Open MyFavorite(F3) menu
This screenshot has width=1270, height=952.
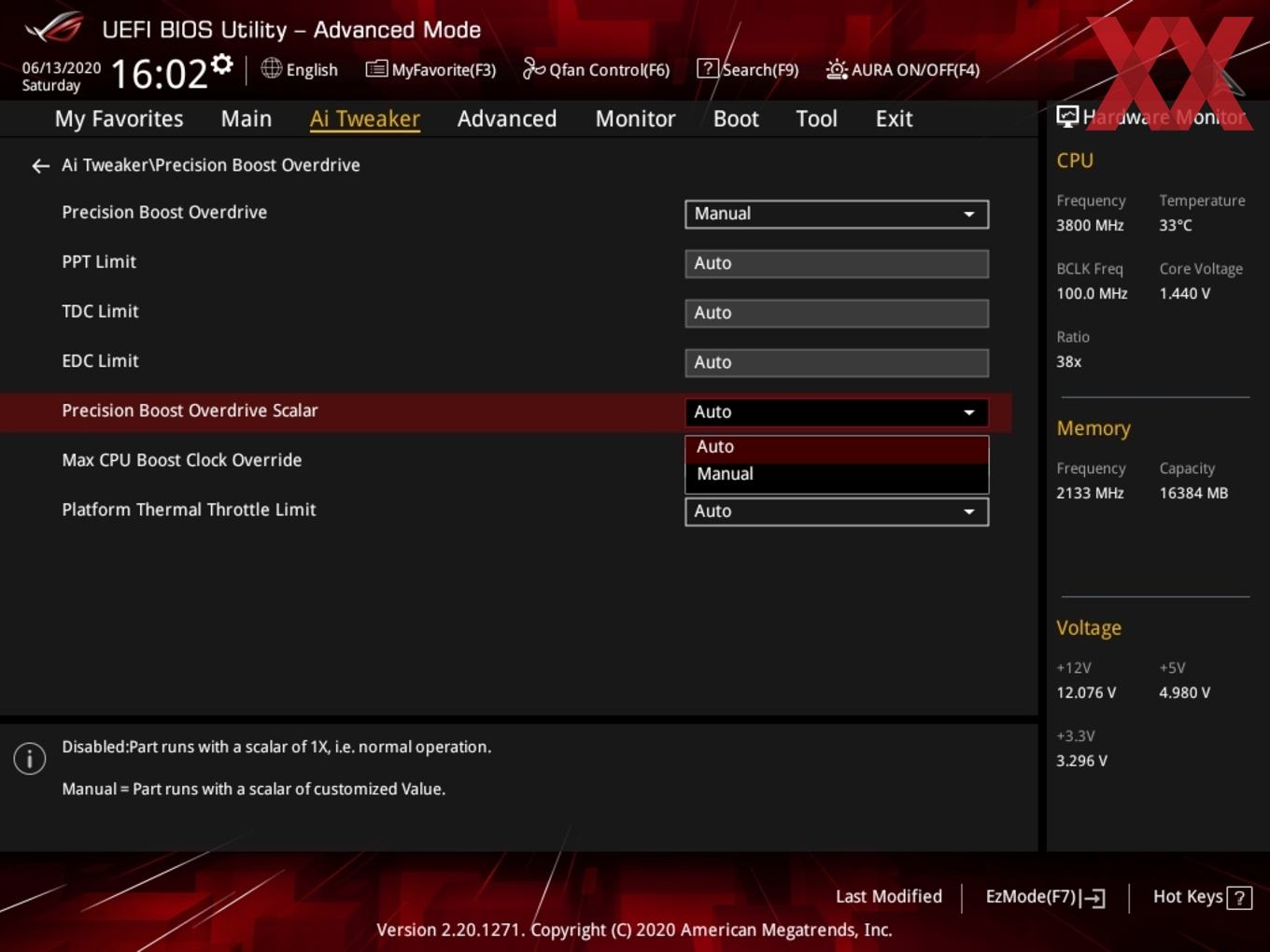coord(430,69)
